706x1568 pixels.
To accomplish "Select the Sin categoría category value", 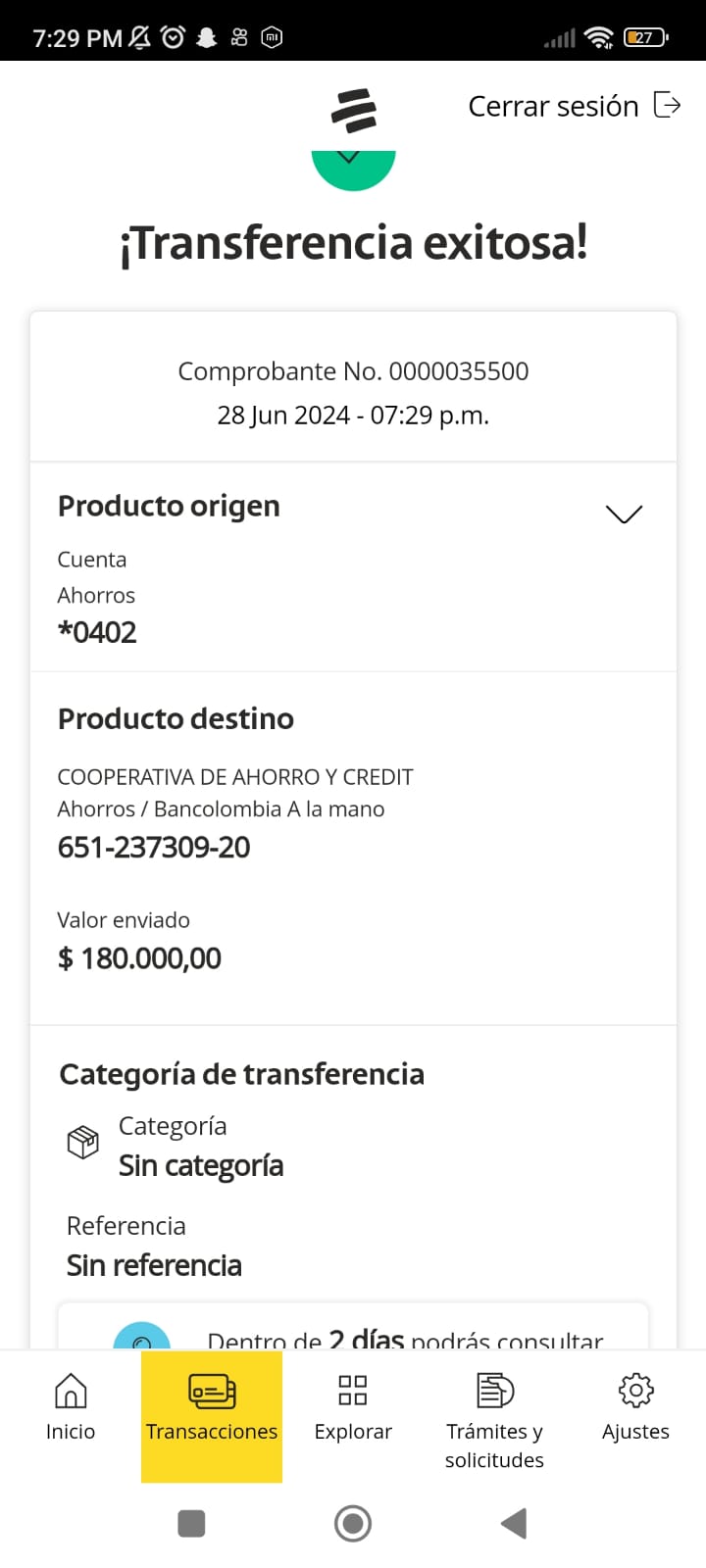I will pos(201,1166).
